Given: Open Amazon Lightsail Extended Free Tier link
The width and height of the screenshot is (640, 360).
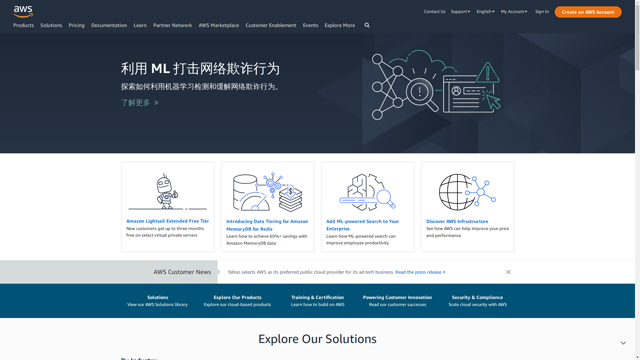Looking at the screenshot, I should pyautogui.click(x=167, y=221).
